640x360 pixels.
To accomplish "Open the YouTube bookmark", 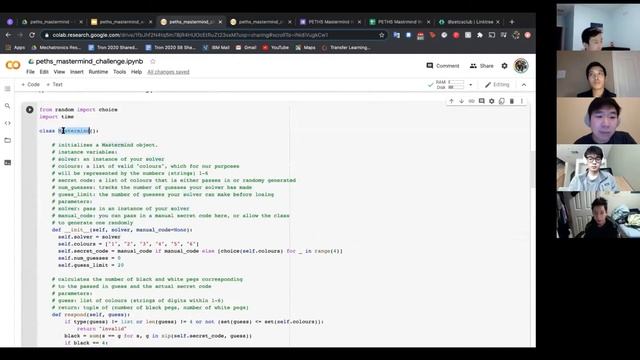I will pyautogui.click(x=276, y=48).
